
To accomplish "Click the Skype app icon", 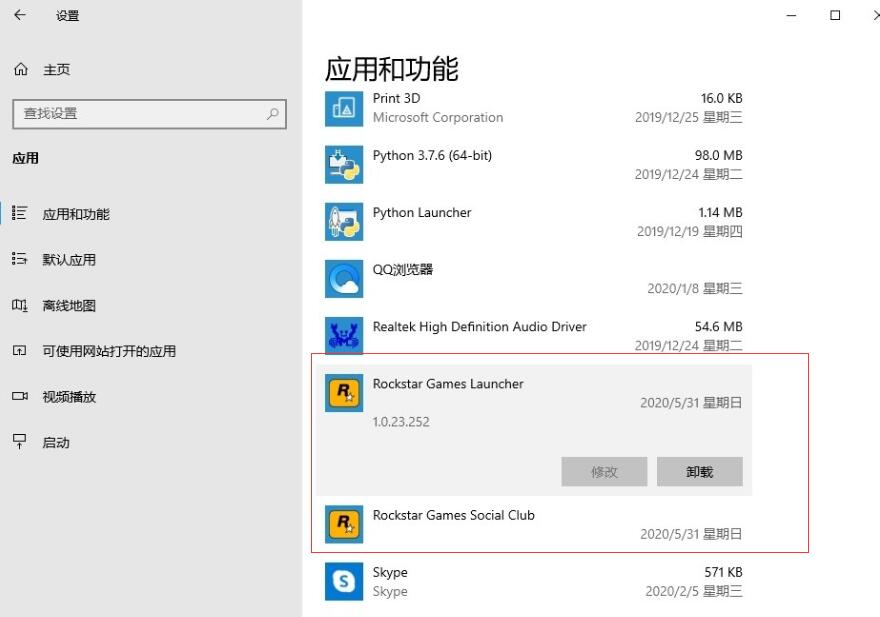I will pos(344,582).
